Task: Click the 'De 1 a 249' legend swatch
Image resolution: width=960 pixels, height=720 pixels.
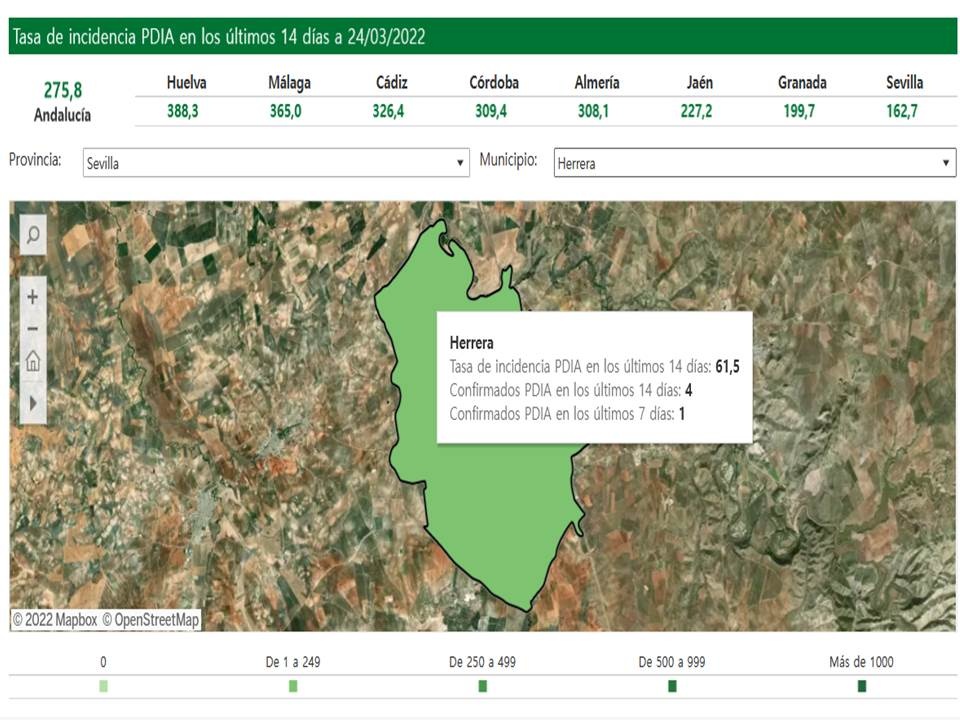Action: [293, 686]
